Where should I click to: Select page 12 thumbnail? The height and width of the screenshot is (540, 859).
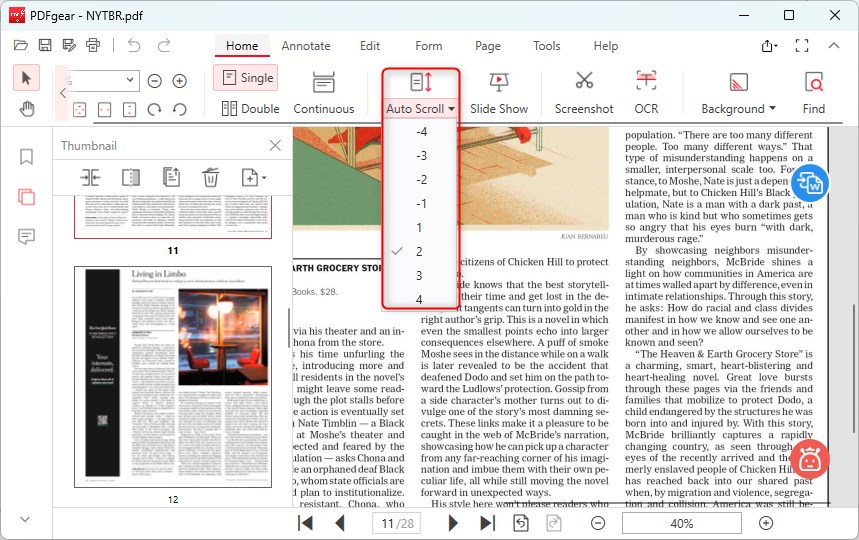click(x=173, y=377)
